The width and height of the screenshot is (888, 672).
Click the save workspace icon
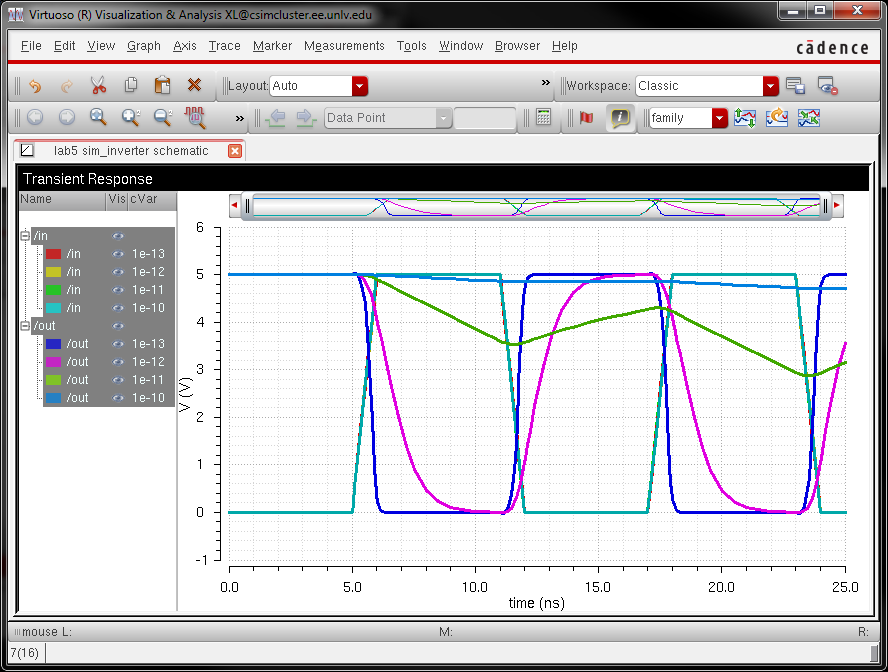tap(795, 86)
